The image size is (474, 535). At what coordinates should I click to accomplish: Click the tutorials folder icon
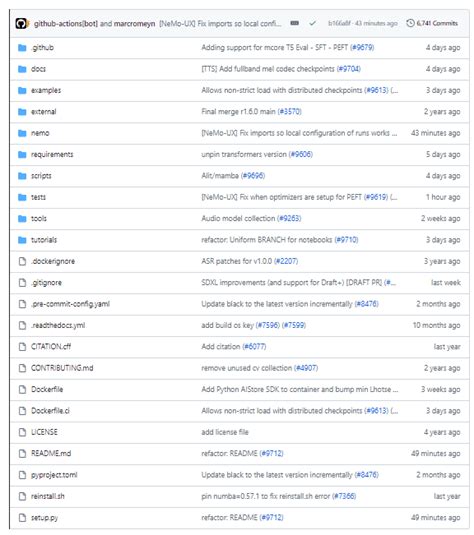(22, 240)
